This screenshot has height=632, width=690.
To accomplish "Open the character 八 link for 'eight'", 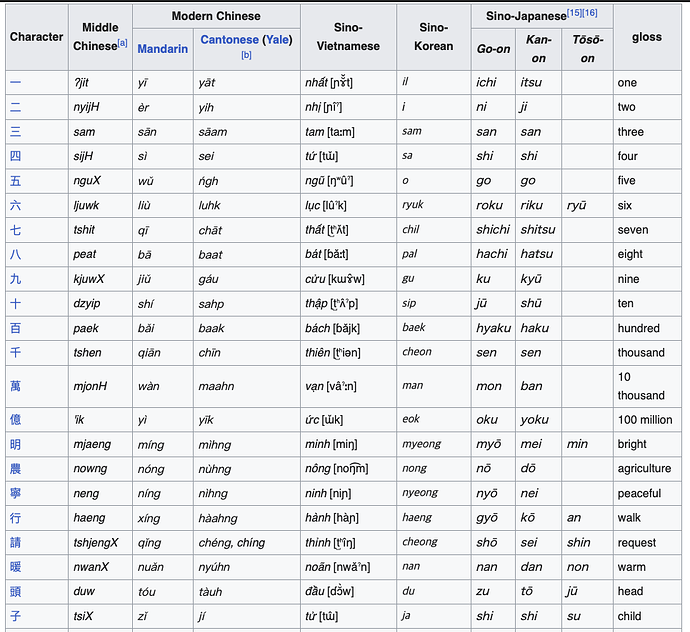I will tap(15, 254).
